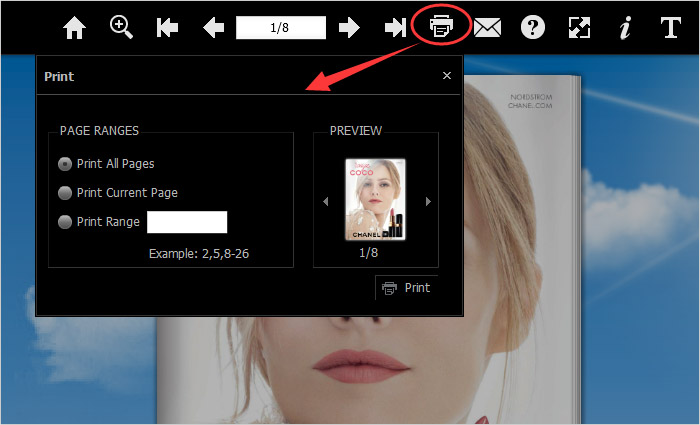This screenshot has height=425, width=700.
Task: Click the Text (T) tool icon
Action: click(671, 28)
